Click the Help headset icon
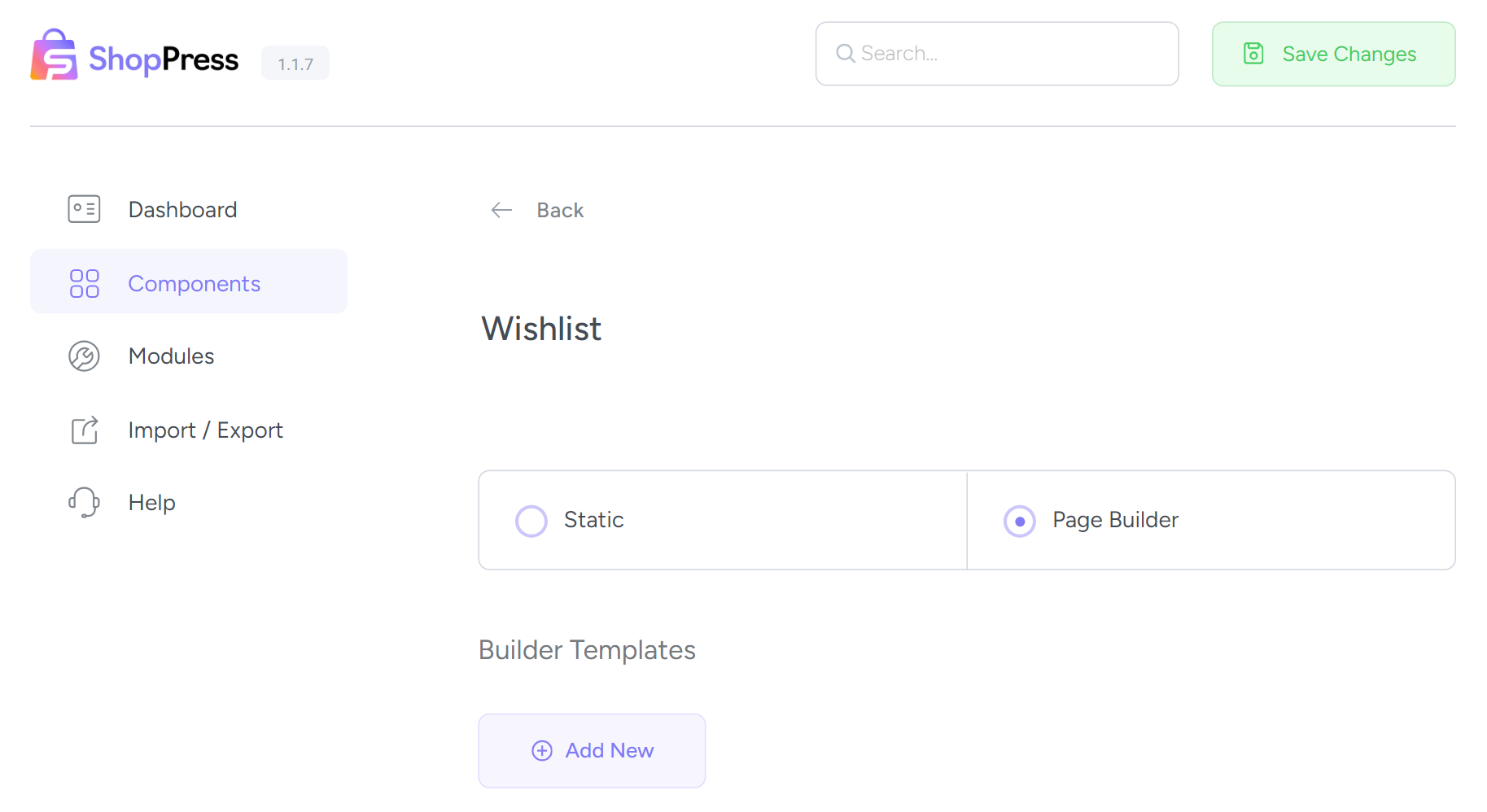1487x812 pixels. click(x=84, y=502)
